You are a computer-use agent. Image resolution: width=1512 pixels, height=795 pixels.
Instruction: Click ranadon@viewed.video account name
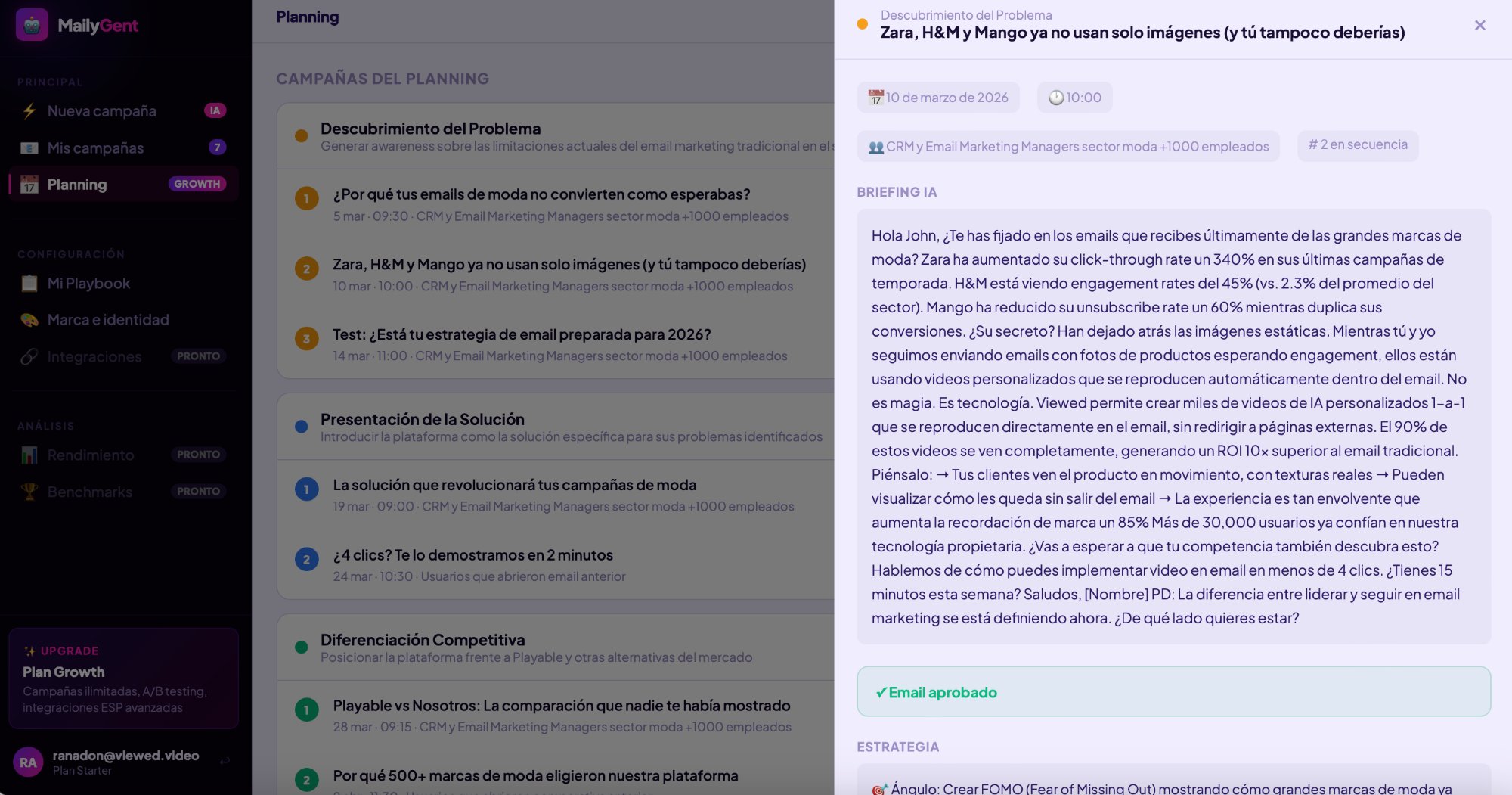125,756
